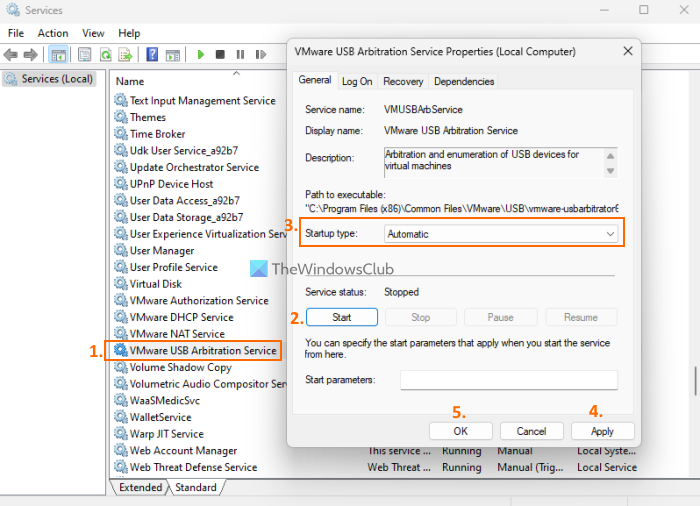Click the gear icon beside User Manager
The image size is (700, 506).
tap(121, 250)
